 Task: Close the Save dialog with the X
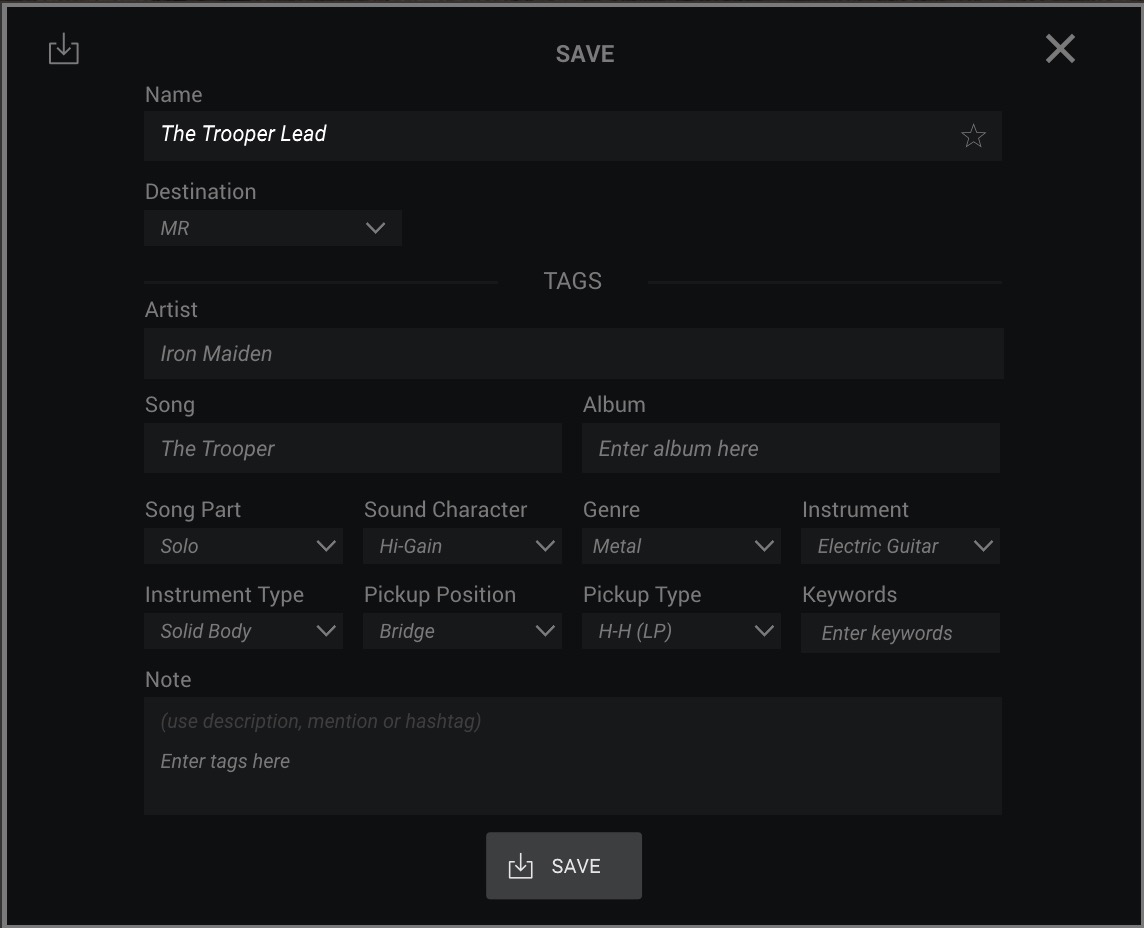[x=1060, y=49]
